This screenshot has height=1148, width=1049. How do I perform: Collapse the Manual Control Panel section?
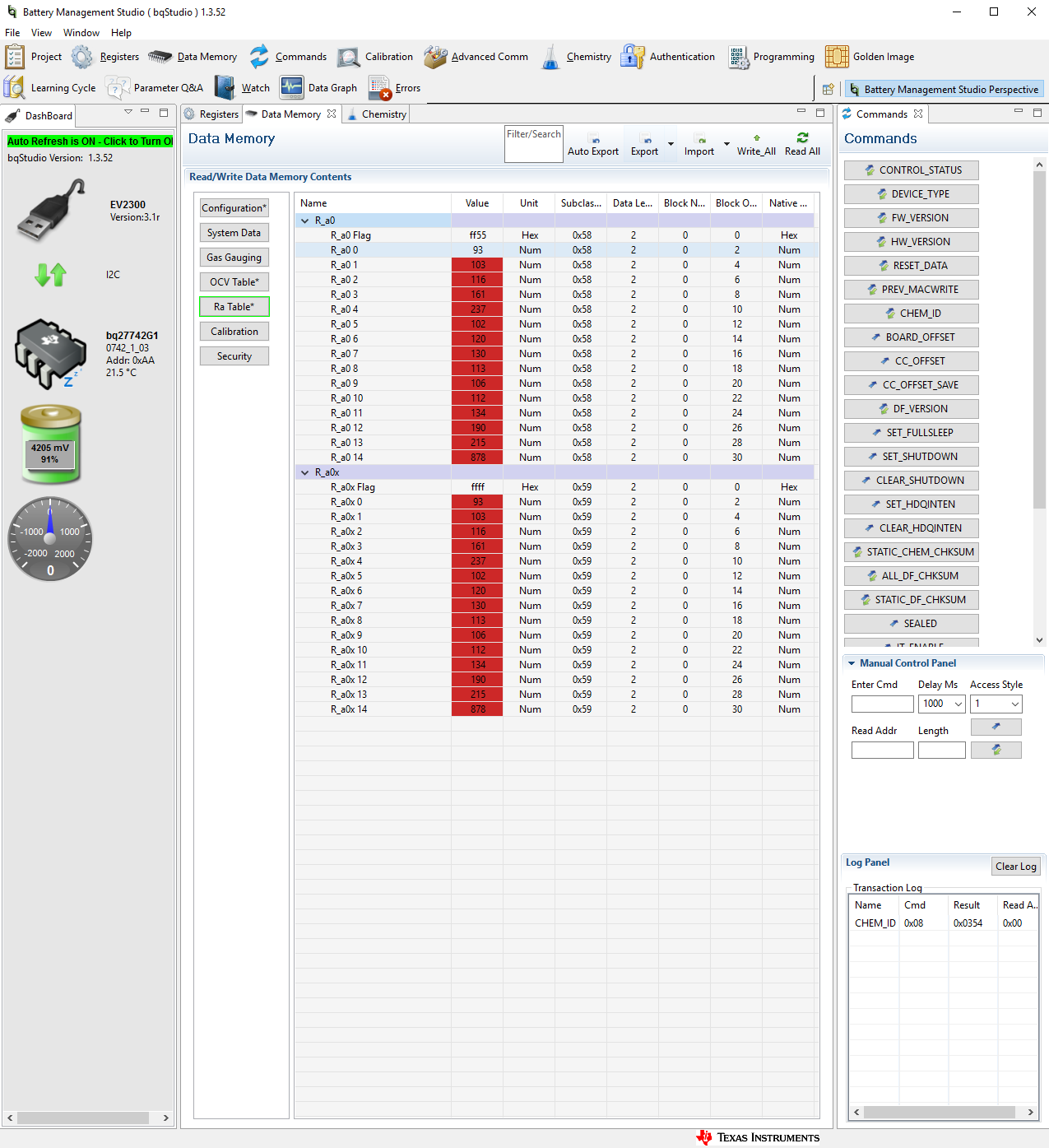852,663
